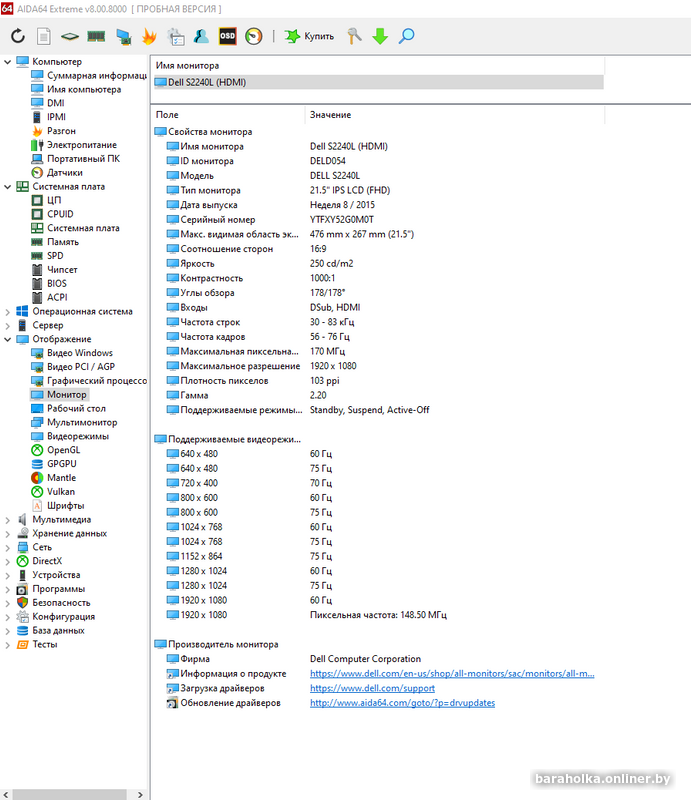Select the Монитор tree item
Viewport: 691px width, 800px height.
tap(59, 395)
